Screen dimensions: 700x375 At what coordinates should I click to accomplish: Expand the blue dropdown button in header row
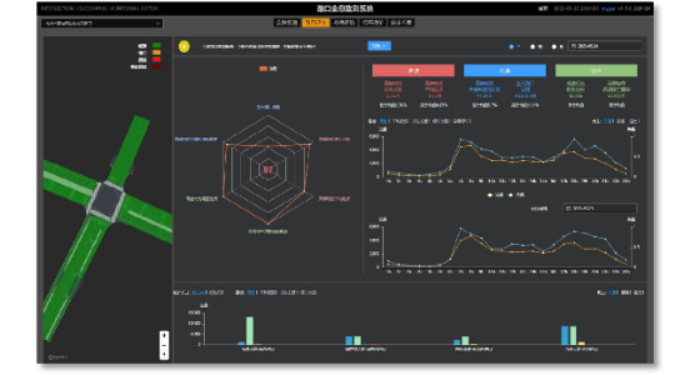click(x=379, y=46)
